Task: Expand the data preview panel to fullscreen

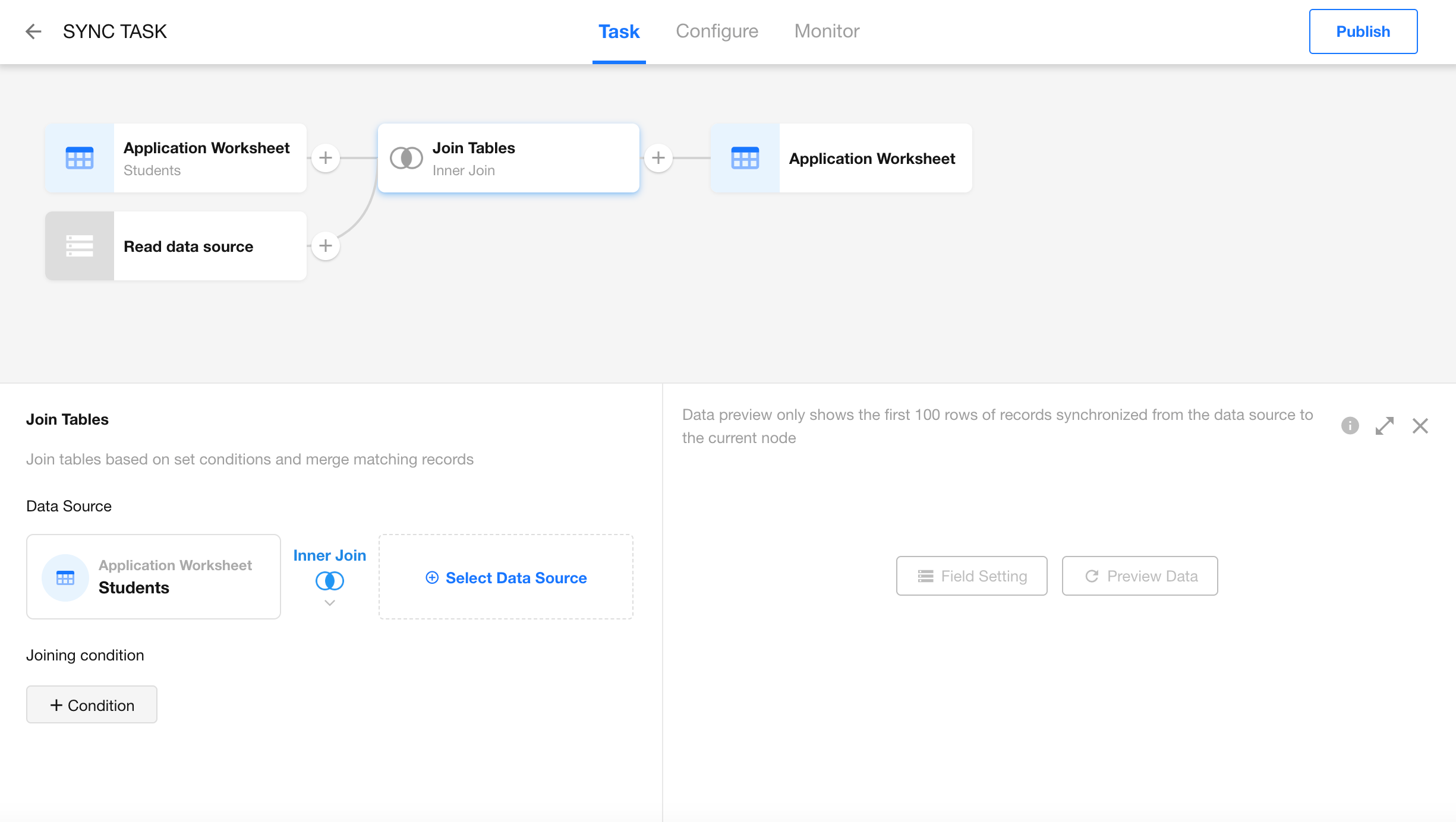Action: [1385, 425]
